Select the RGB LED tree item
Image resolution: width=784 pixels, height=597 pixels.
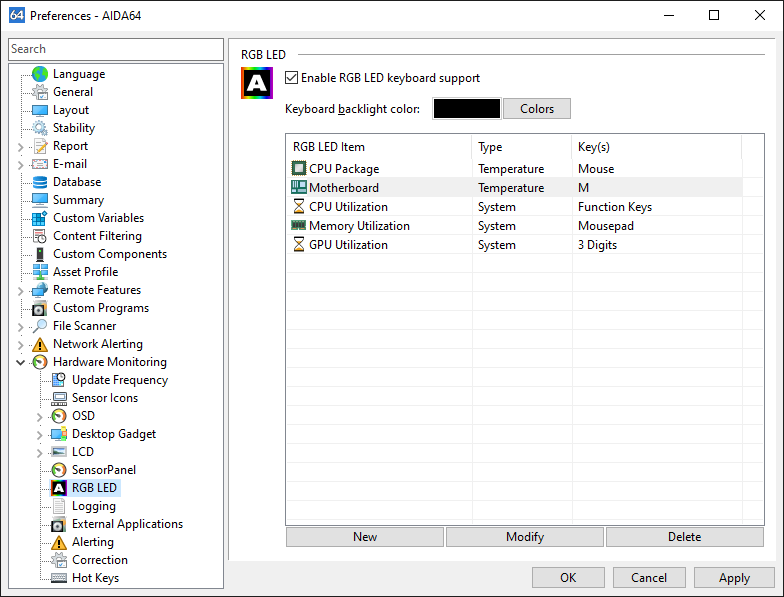[94, 488]
